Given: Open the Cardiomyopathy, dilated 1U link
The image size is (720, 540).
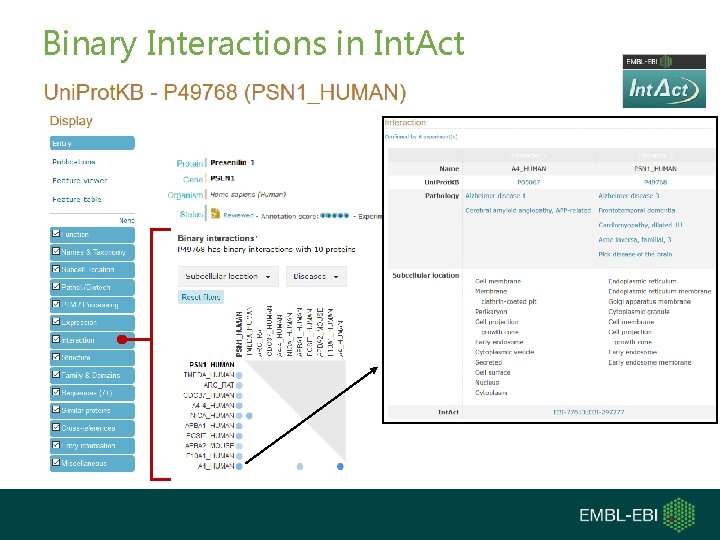Looking at the screenshot, I should tap(640, 225).
